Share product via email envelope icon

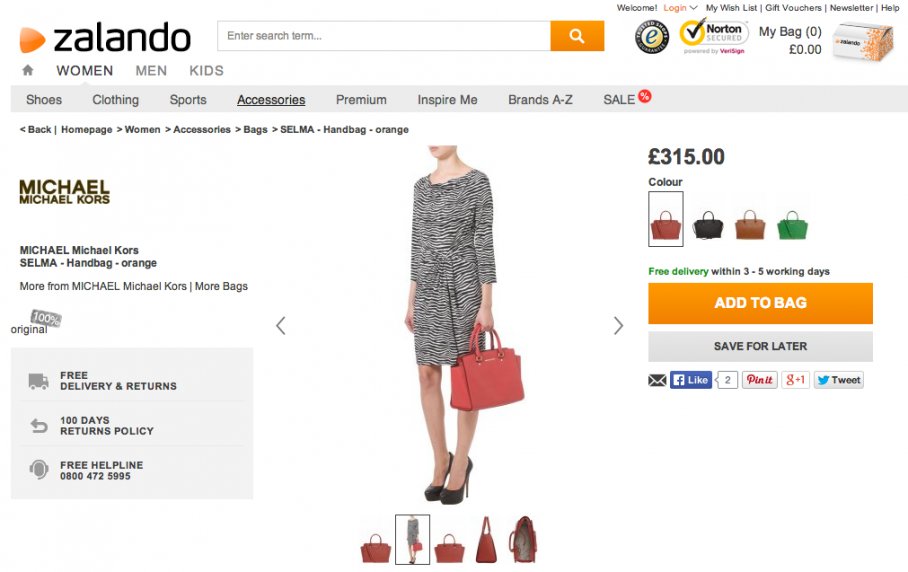click(657, 380)
